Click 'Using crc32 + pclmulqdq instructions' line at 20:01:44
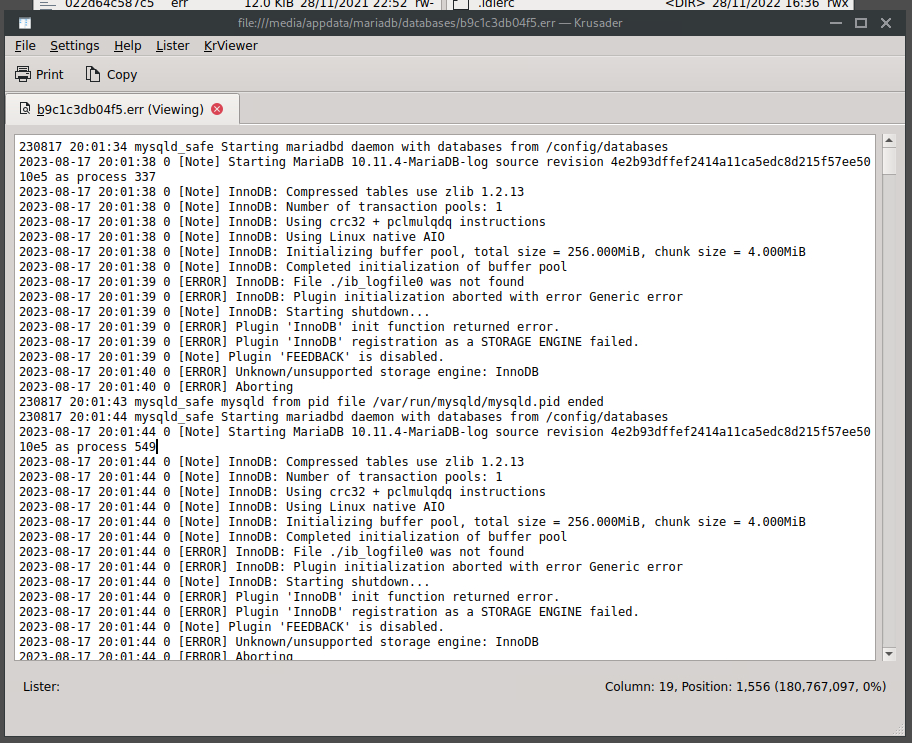The width and height of the screenshot is (912, 743). 282,492
